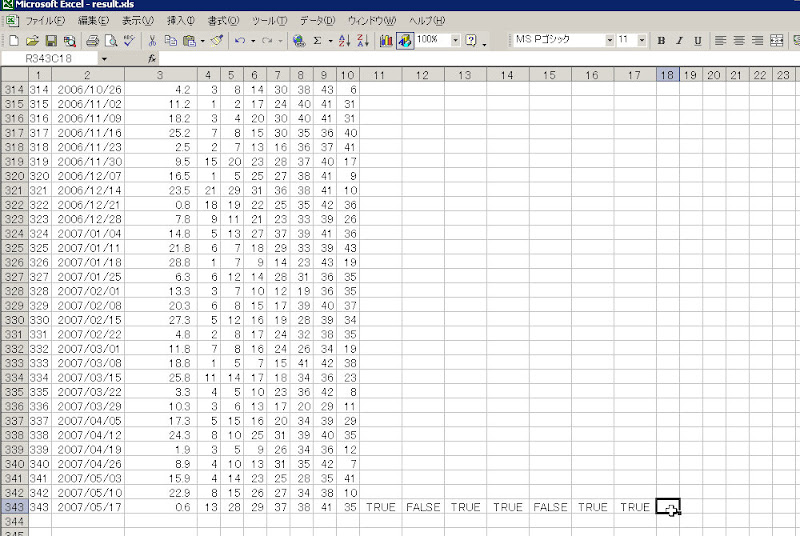Click the Name Box showing R343C18
800x536 pixels.
click(x=49, y=59)
